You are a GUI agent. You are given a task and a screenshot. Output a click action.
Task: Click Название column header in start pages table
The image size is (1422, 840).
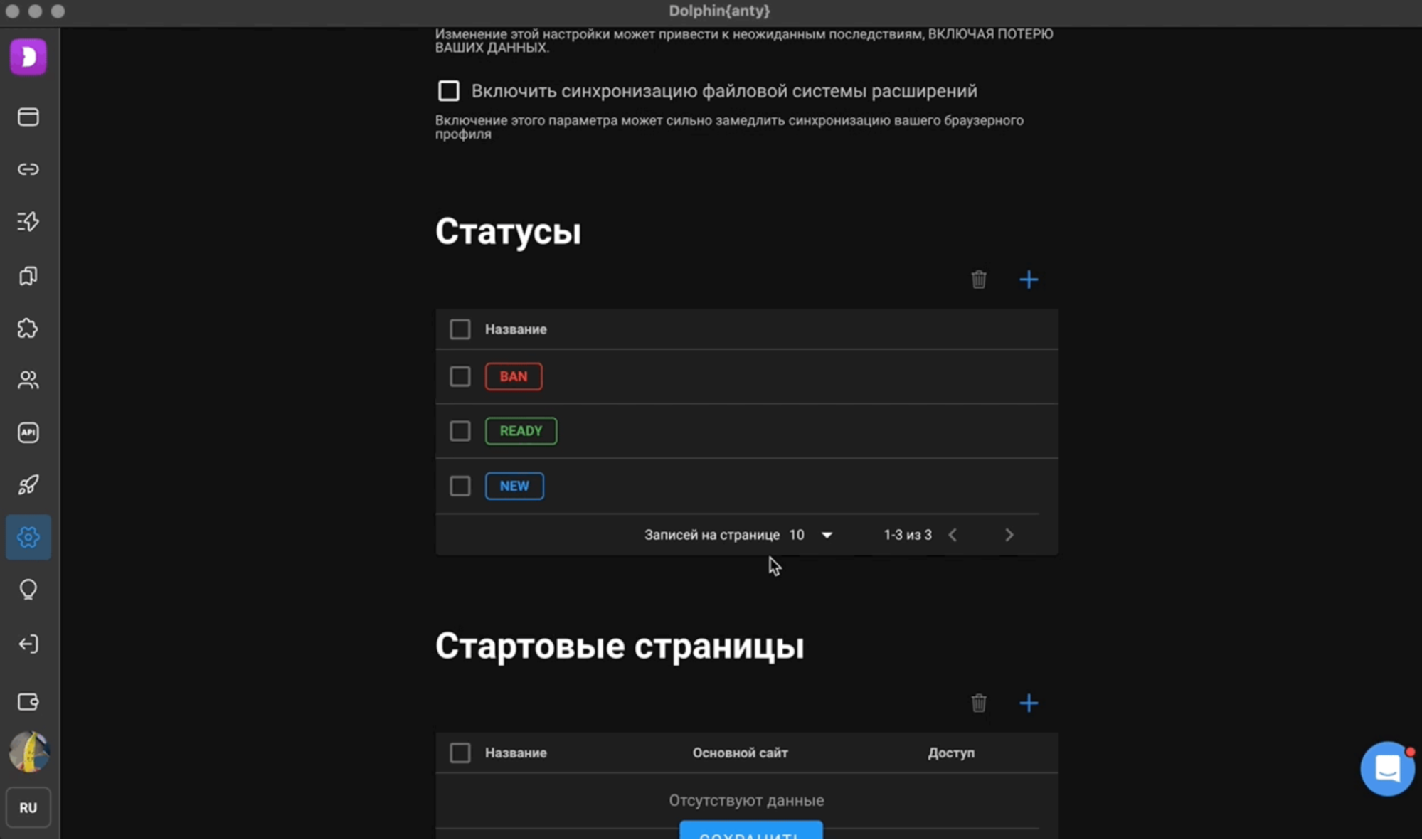pyautogui.click(x=516, y=753)
